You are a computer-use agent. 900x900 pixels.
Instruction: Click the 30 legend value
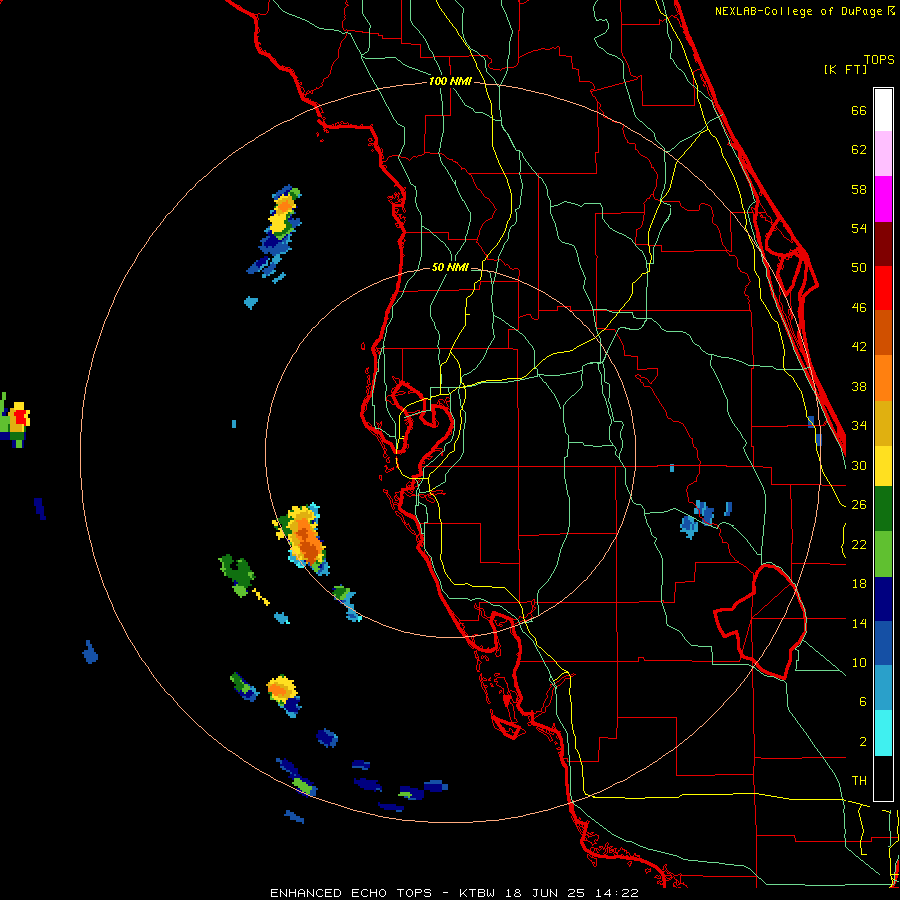[859, 465]
